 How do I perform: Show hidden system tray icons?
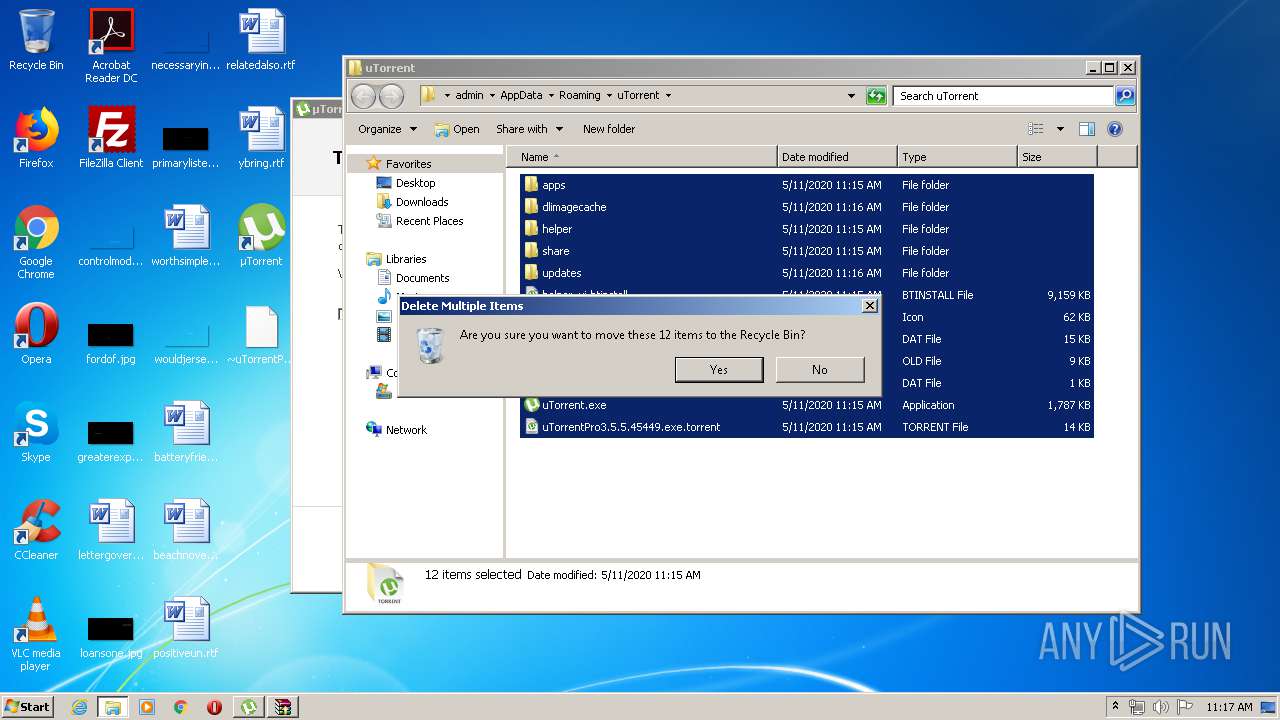click(x=1116, y=706)
